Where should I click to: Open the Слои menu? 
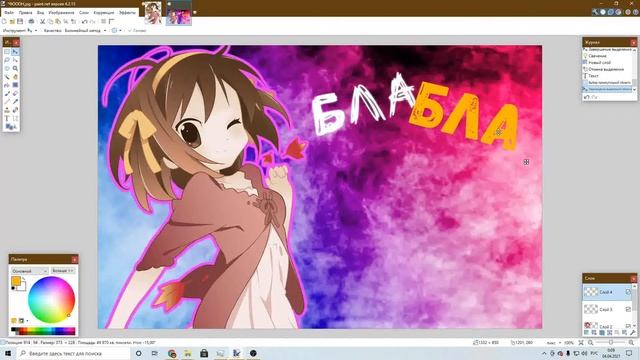tap(84, 13)
